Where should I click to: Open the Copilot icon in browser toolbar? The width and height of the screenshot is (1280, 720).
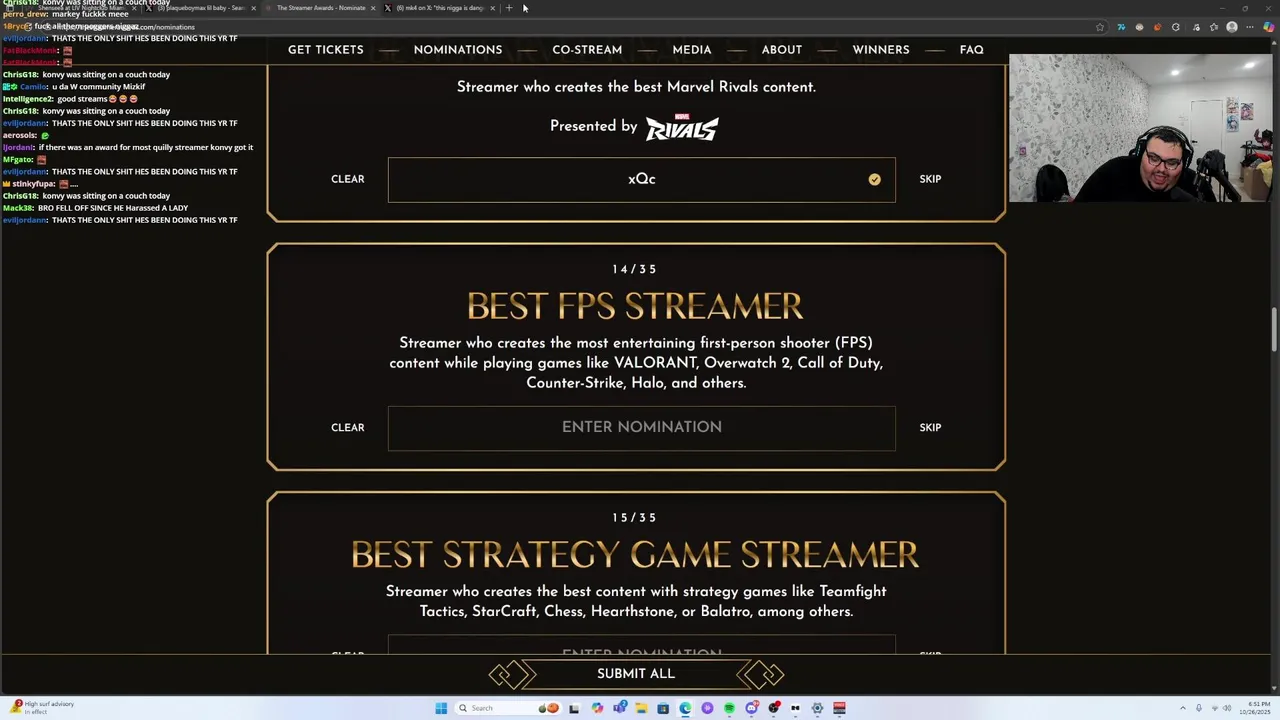tap(1269, 27)
